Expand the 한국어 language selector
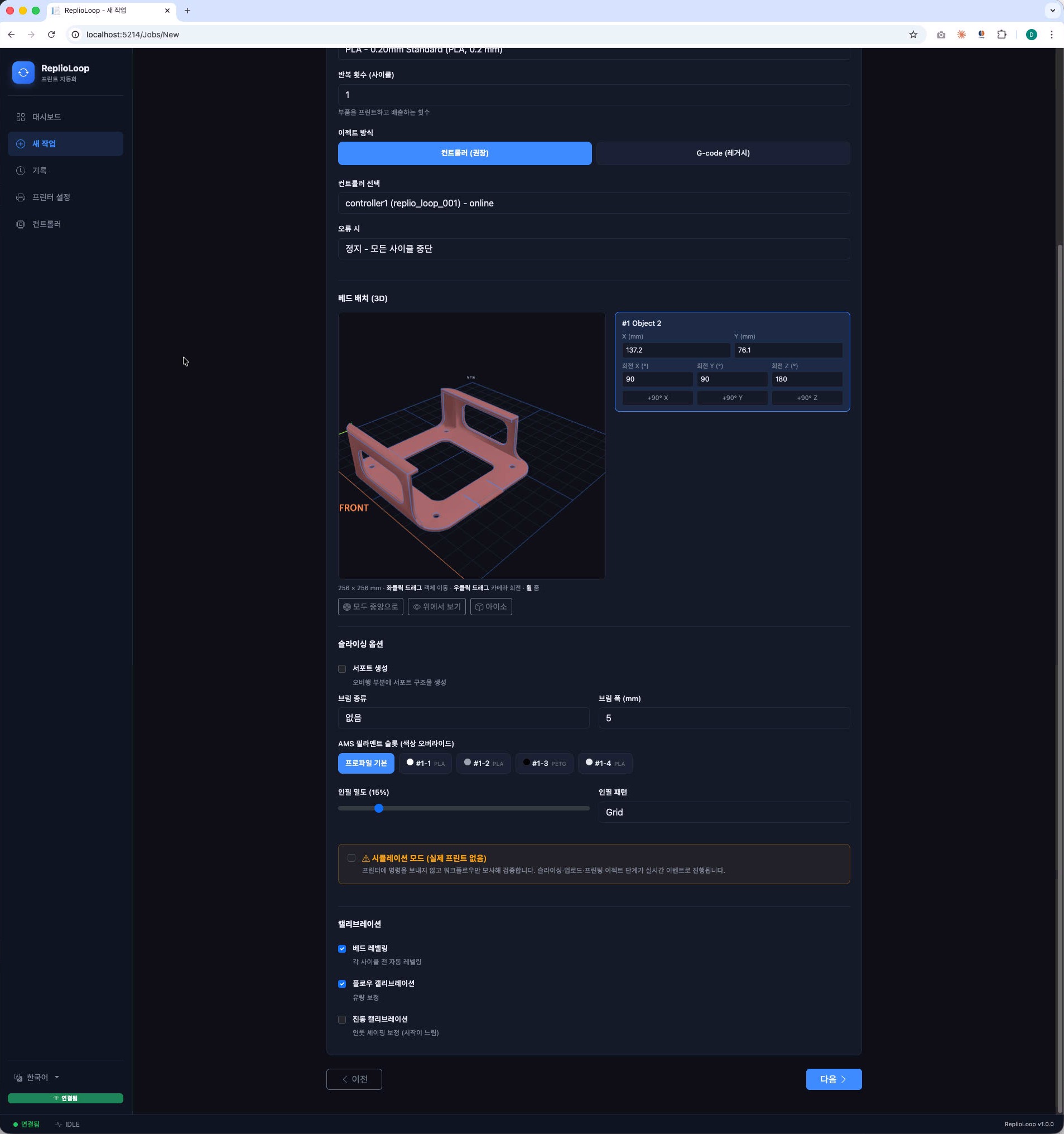The width and height of the screenshot is (1064, 1134). [37, 1078]
